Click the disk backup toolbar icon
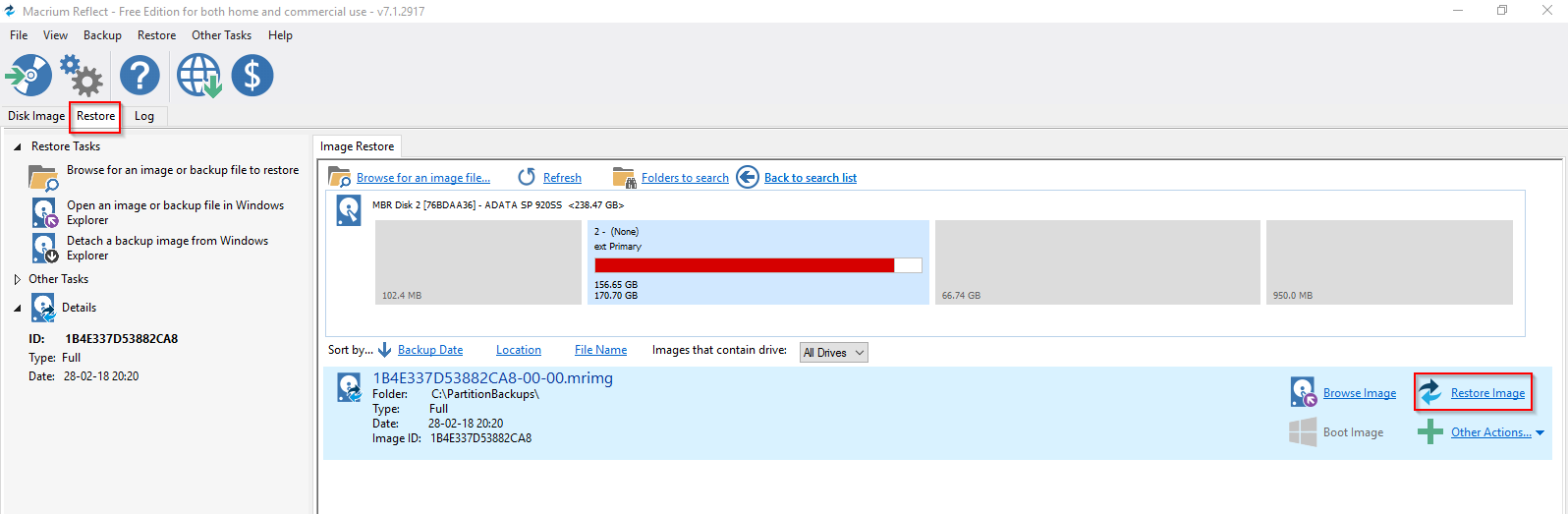This screenshot has width=1568, height=514. coord(29,76)
